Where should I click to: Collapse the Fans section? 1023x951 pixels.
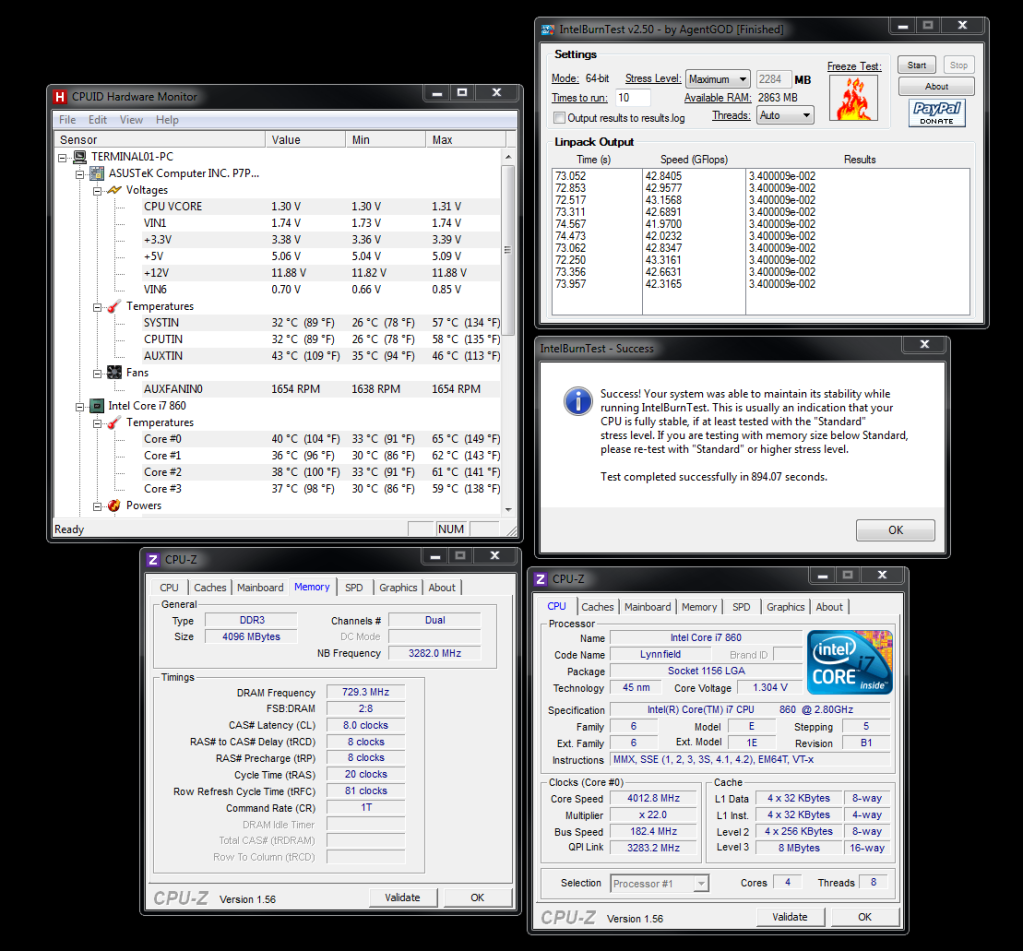click(x=97, y=374)
